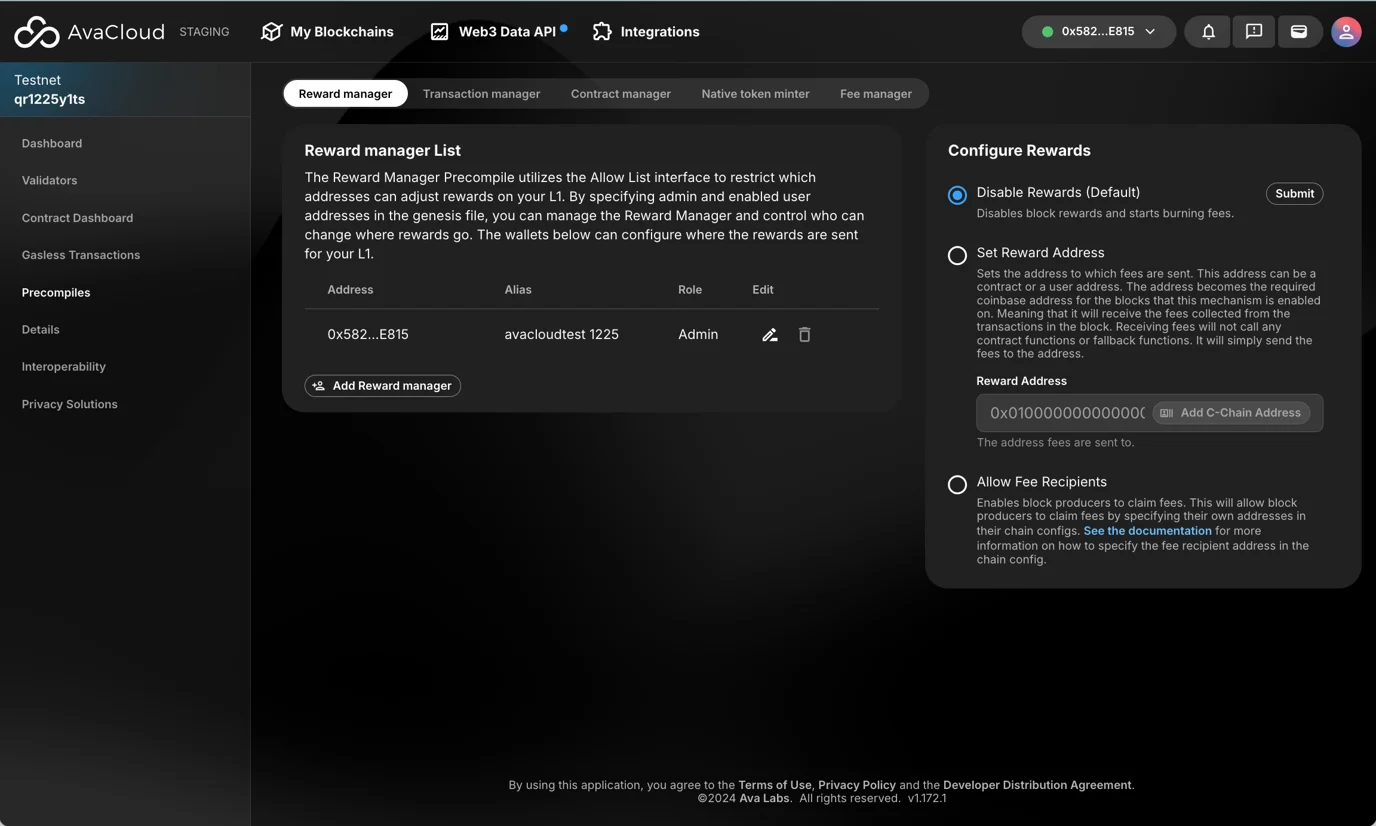Open the Validators sidebar item
The width and height of the screenshot is (1376, 826).
[49, 181]
